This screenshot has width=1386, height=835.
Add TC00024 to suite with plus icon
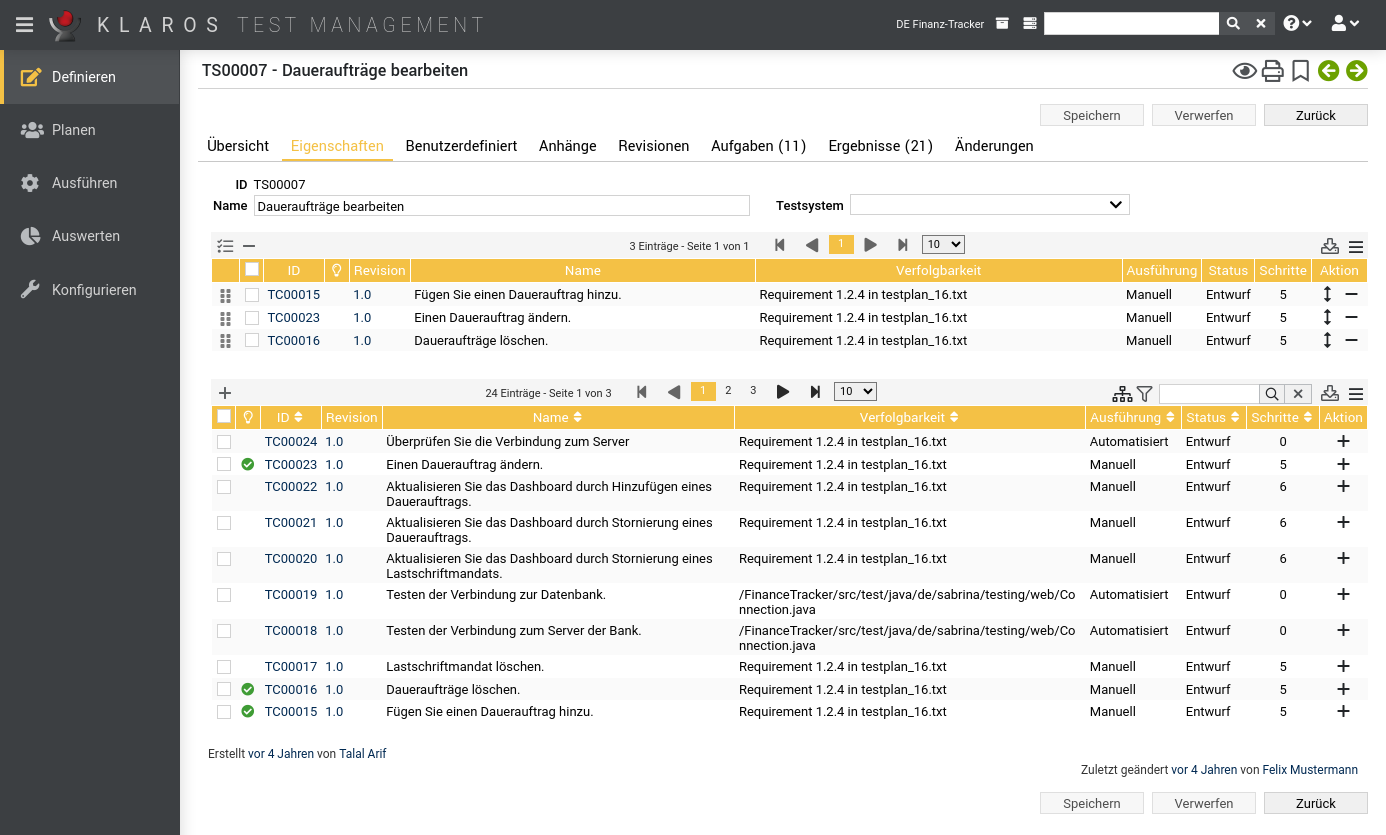click(1343, 441)
